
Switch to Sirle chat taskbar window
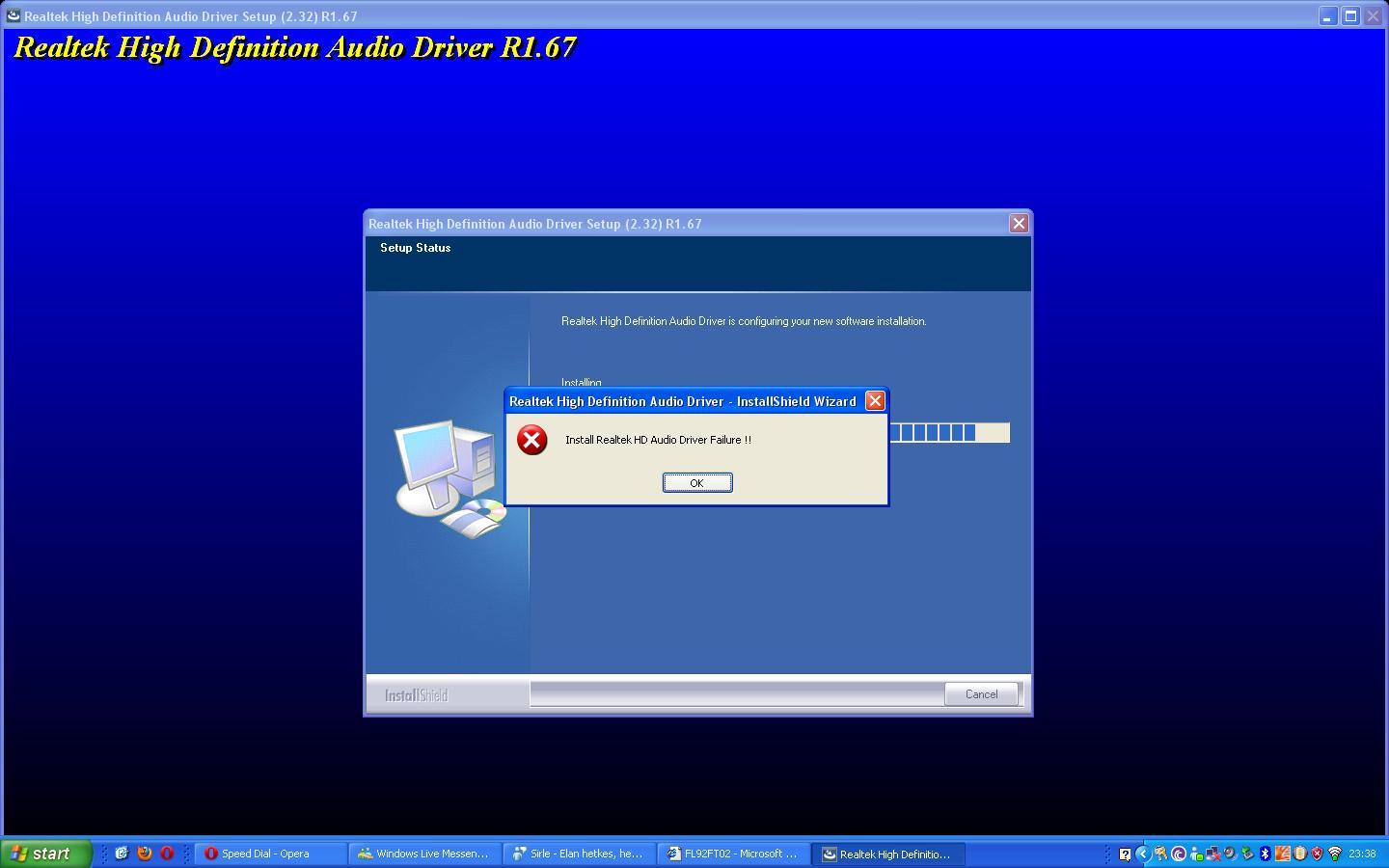click(x=580, y=854)
